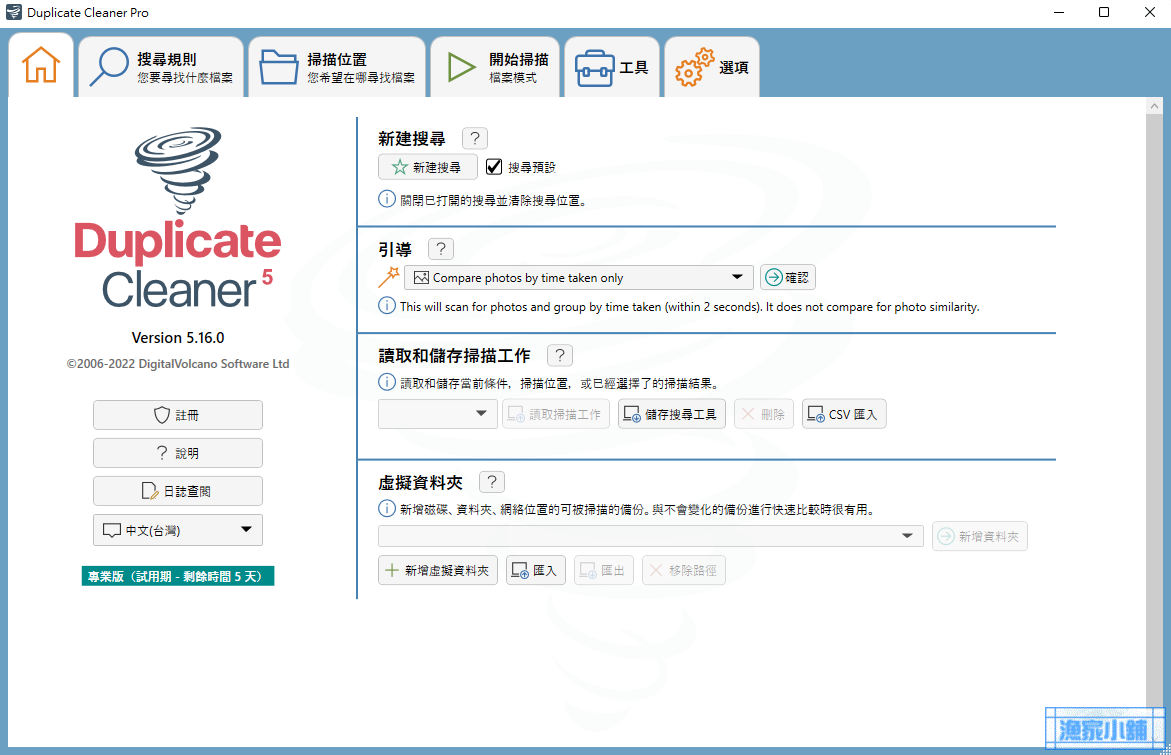
Task: Click the 新建搜尋 star button
Action: 428,167
